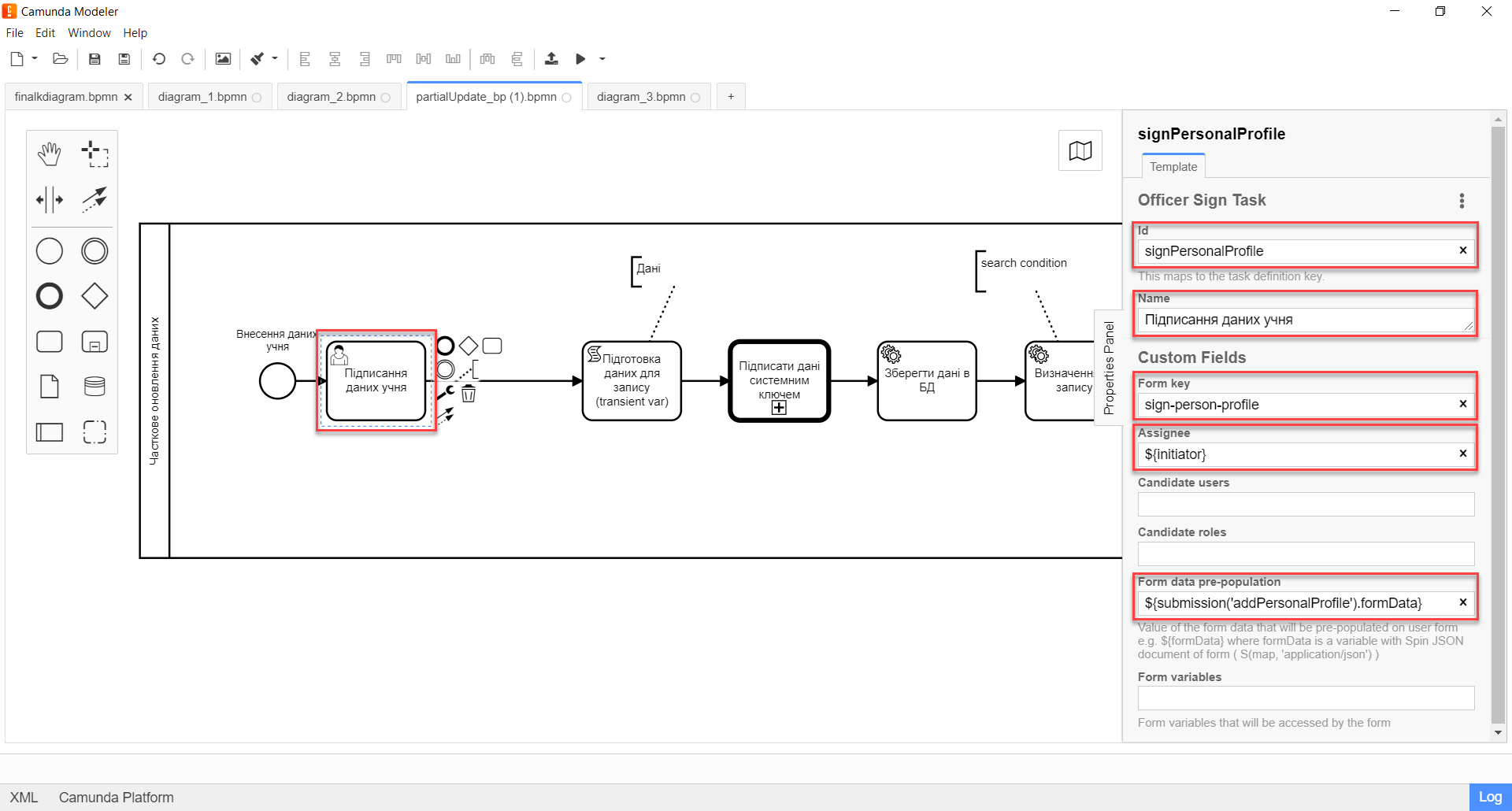This screenshot has height=811, width=1512.
Task: Save the diagram with disk icon
Action: point(94,59)
